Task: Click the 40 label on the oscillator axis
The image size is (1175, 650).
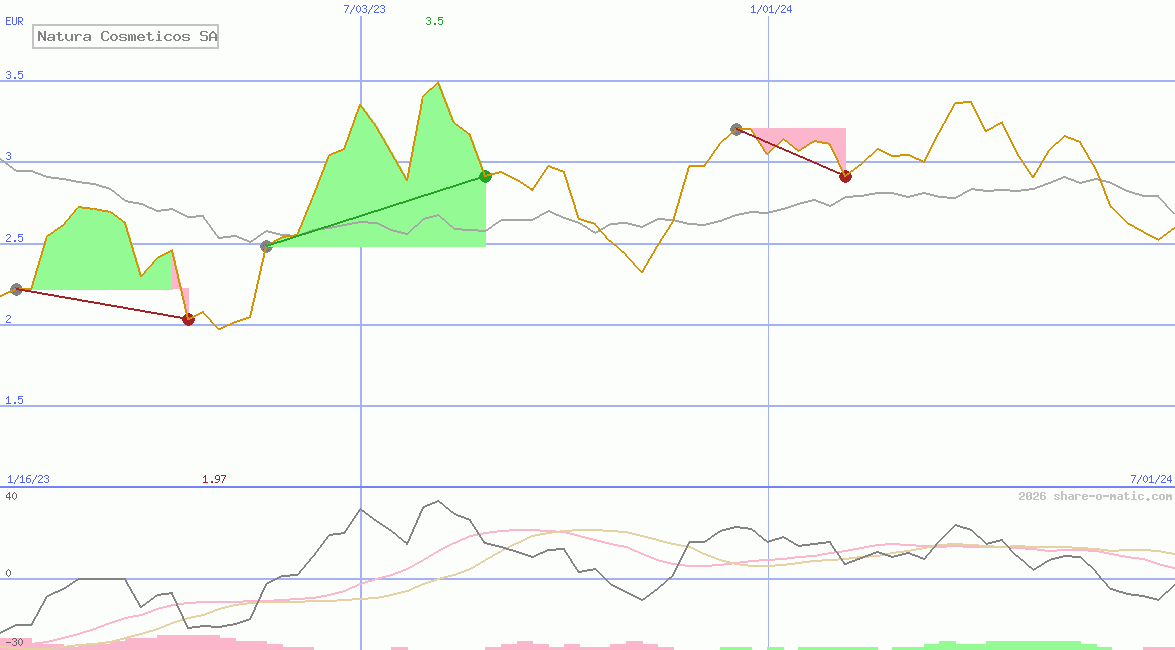Action: coord(11,496)
